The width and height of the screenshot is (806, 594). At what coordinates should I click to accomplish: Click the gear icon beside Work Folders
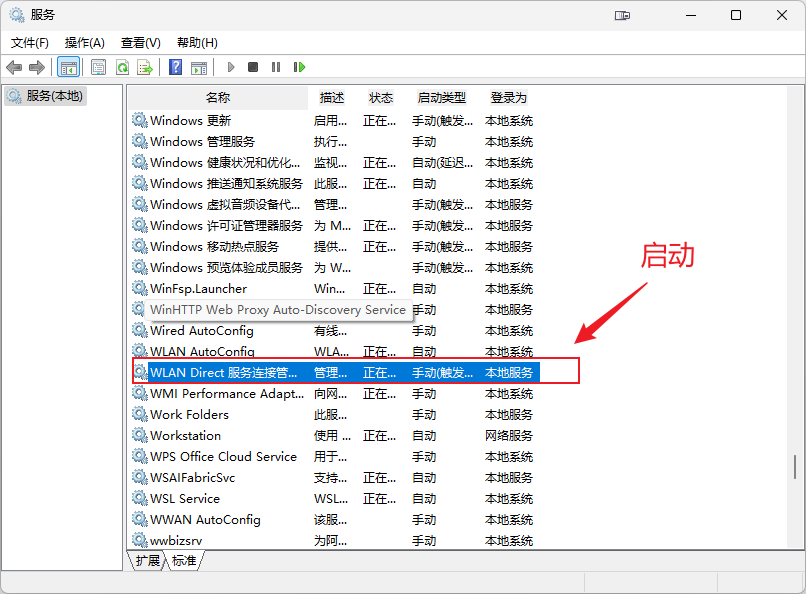[x=139, y=414]
